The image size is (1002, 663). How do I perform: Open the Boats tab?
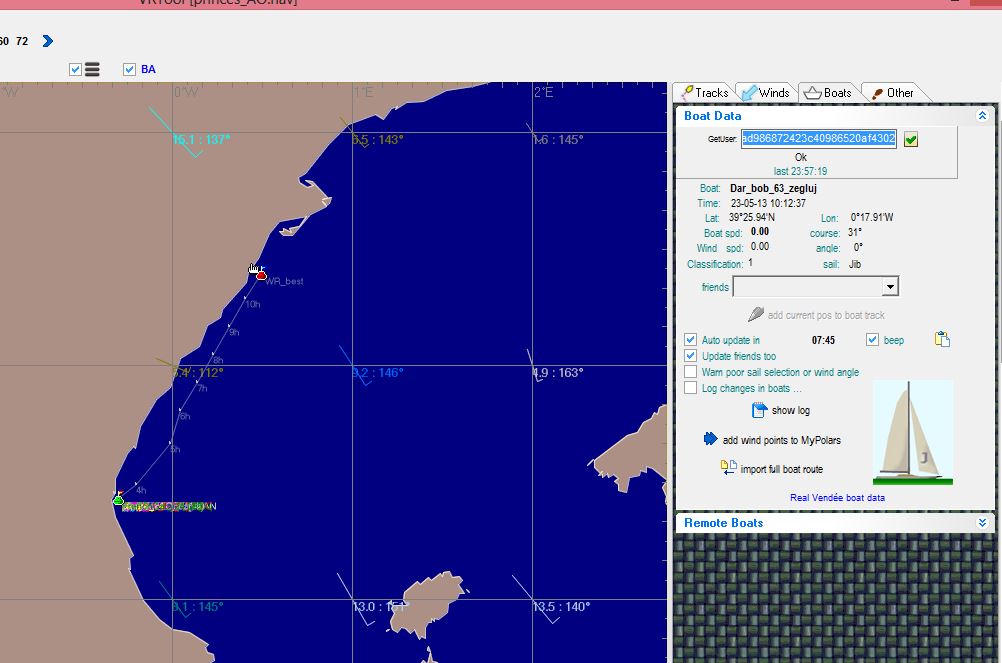828,93
